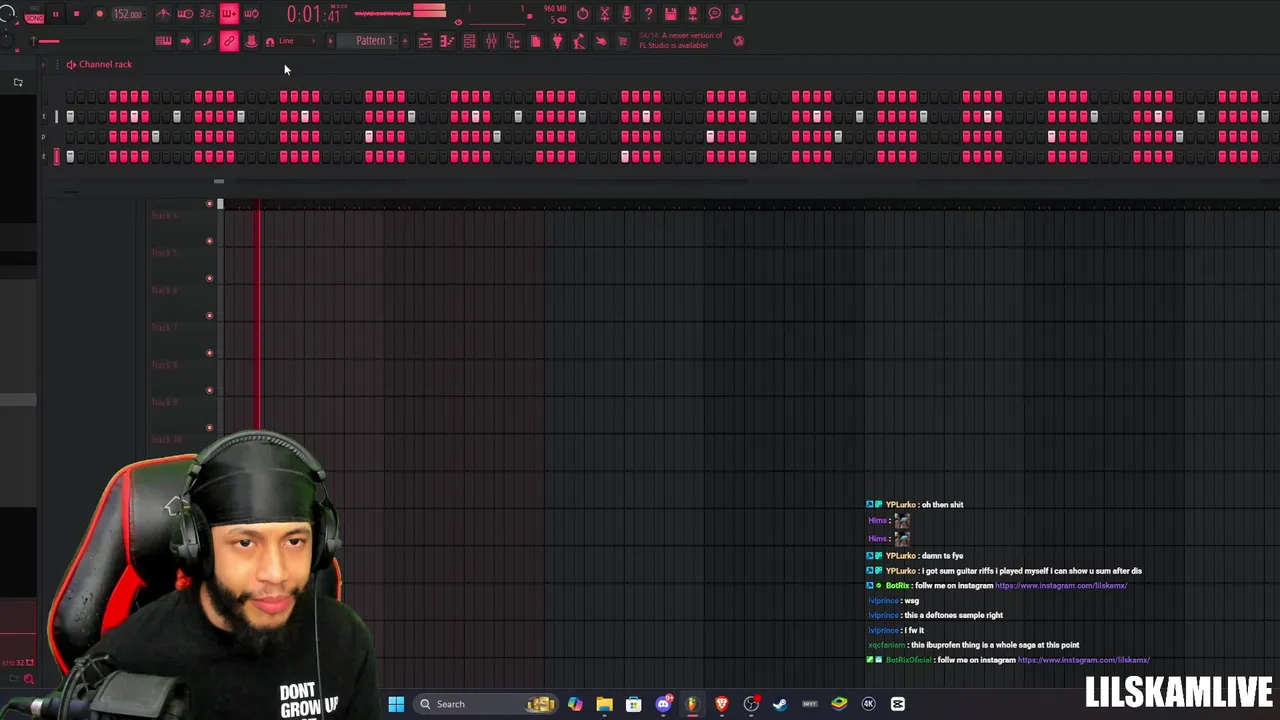Toggle wait for input to start playing
The image size is (1280, 720).
[185, 14]
